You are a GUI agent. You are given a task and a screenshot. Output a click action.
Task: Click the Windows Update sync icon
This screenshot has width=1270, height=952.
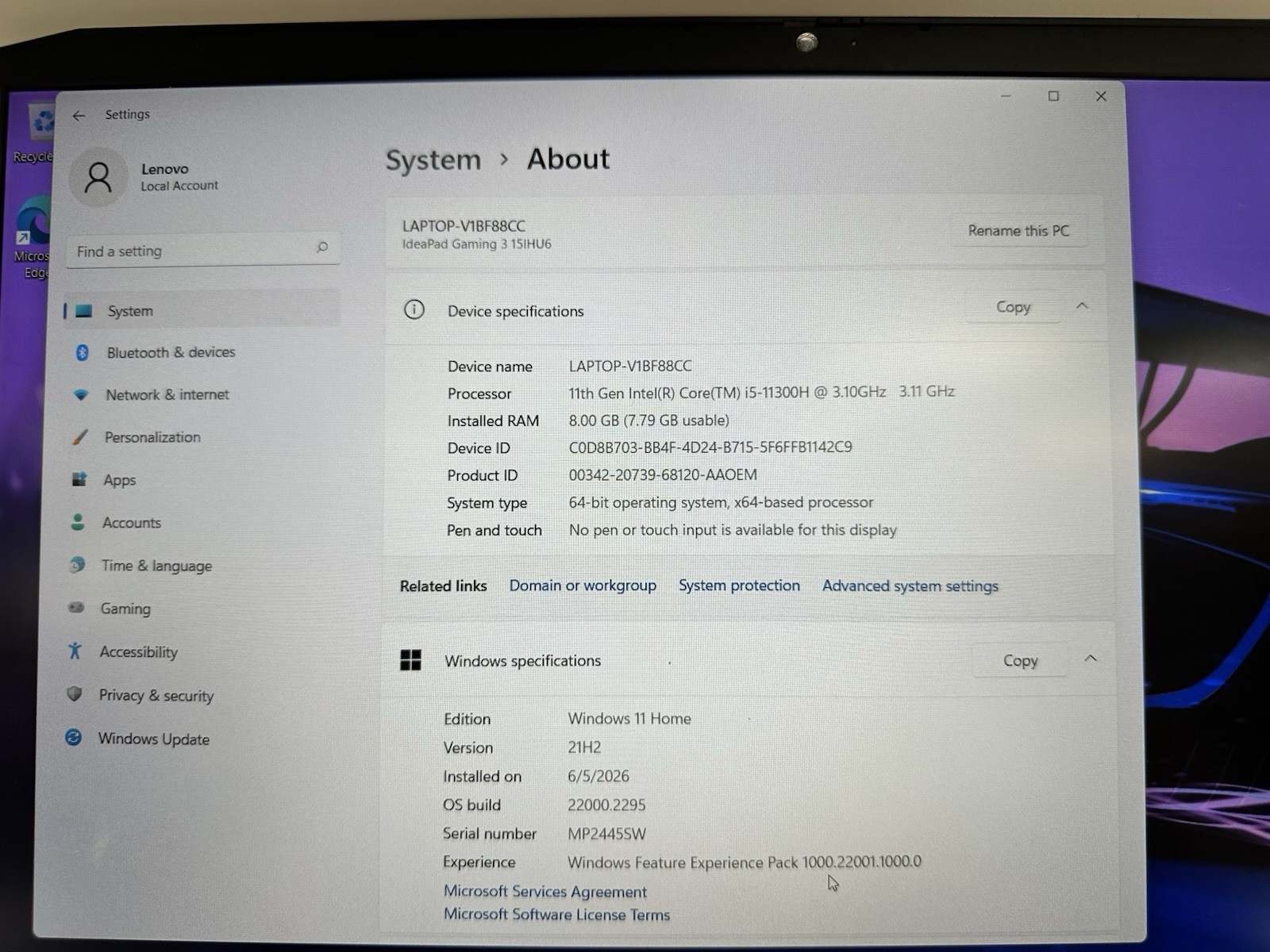click(x=73, y=738)
